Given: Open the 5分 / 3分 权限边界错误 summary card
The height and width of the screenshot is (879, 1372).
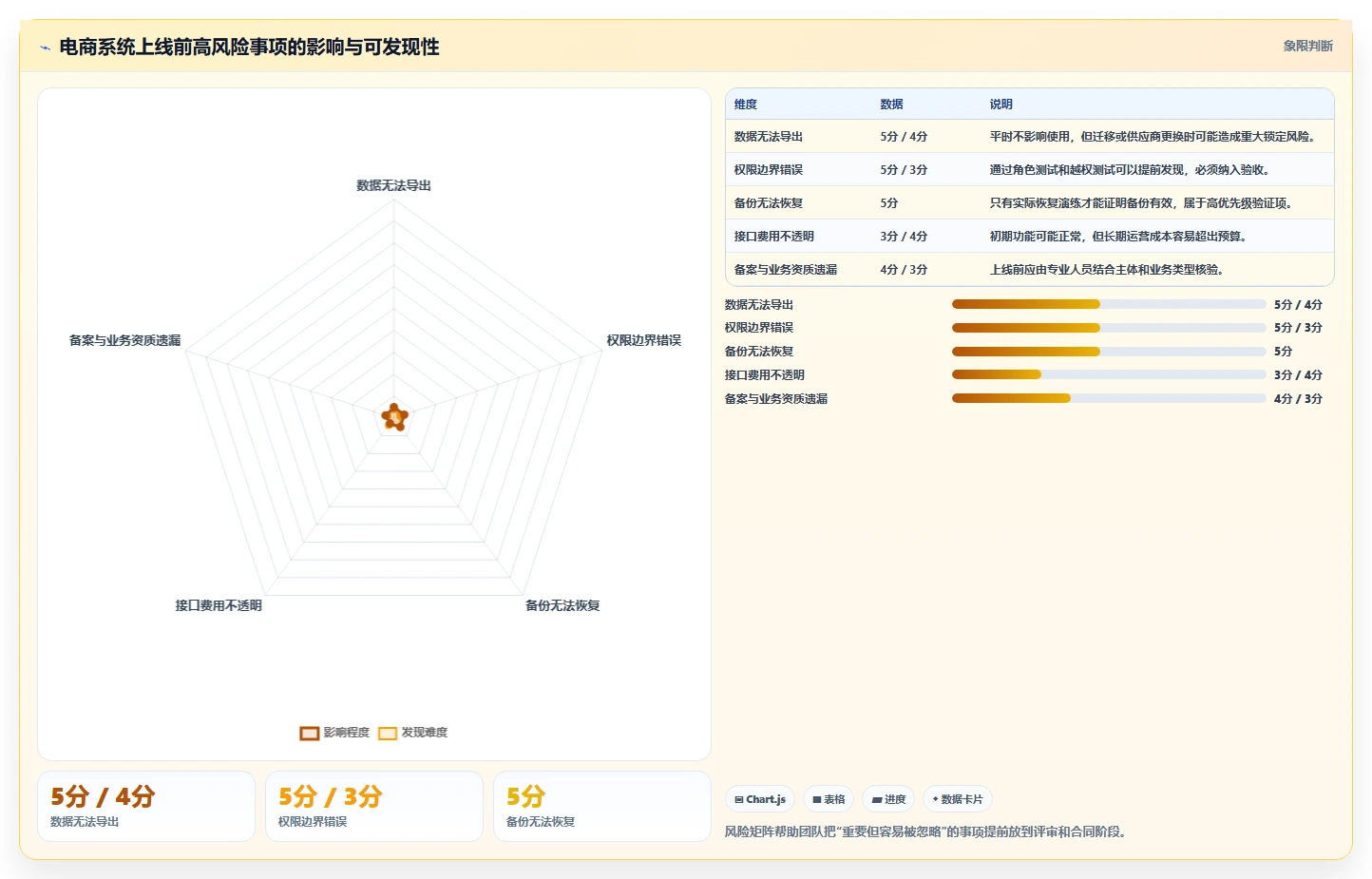Looking at the screenshot, I should click(374, 806).
